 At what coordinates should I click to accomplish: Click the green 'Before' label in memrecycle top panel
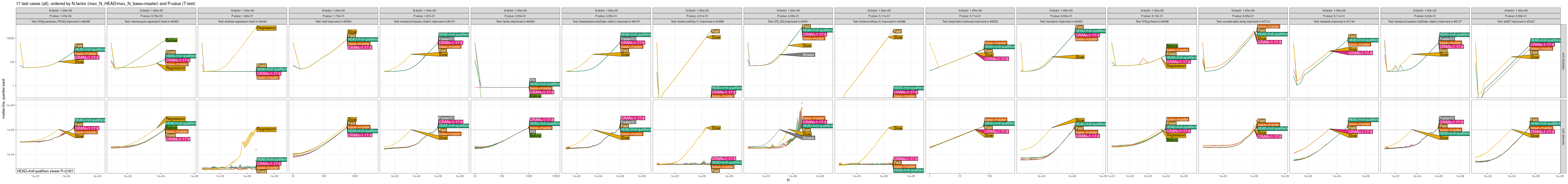click(171, 40)
